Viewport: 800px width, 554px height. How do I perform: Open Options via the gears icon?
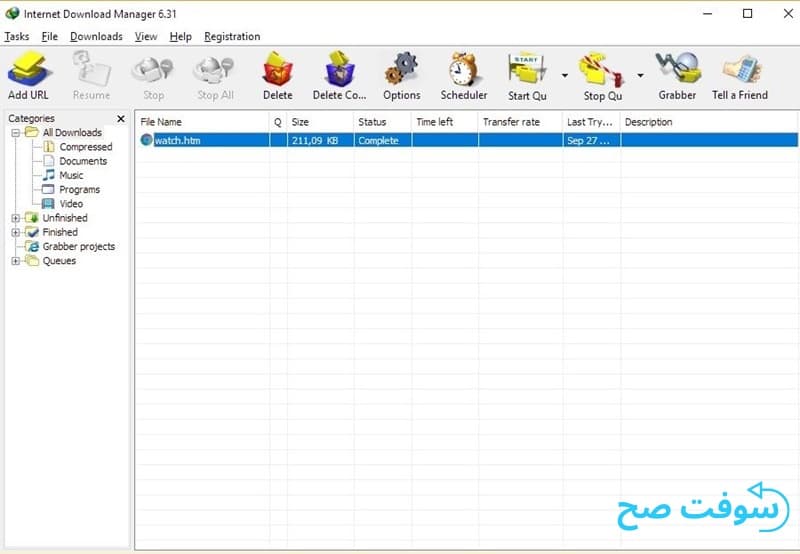(402, 69)
